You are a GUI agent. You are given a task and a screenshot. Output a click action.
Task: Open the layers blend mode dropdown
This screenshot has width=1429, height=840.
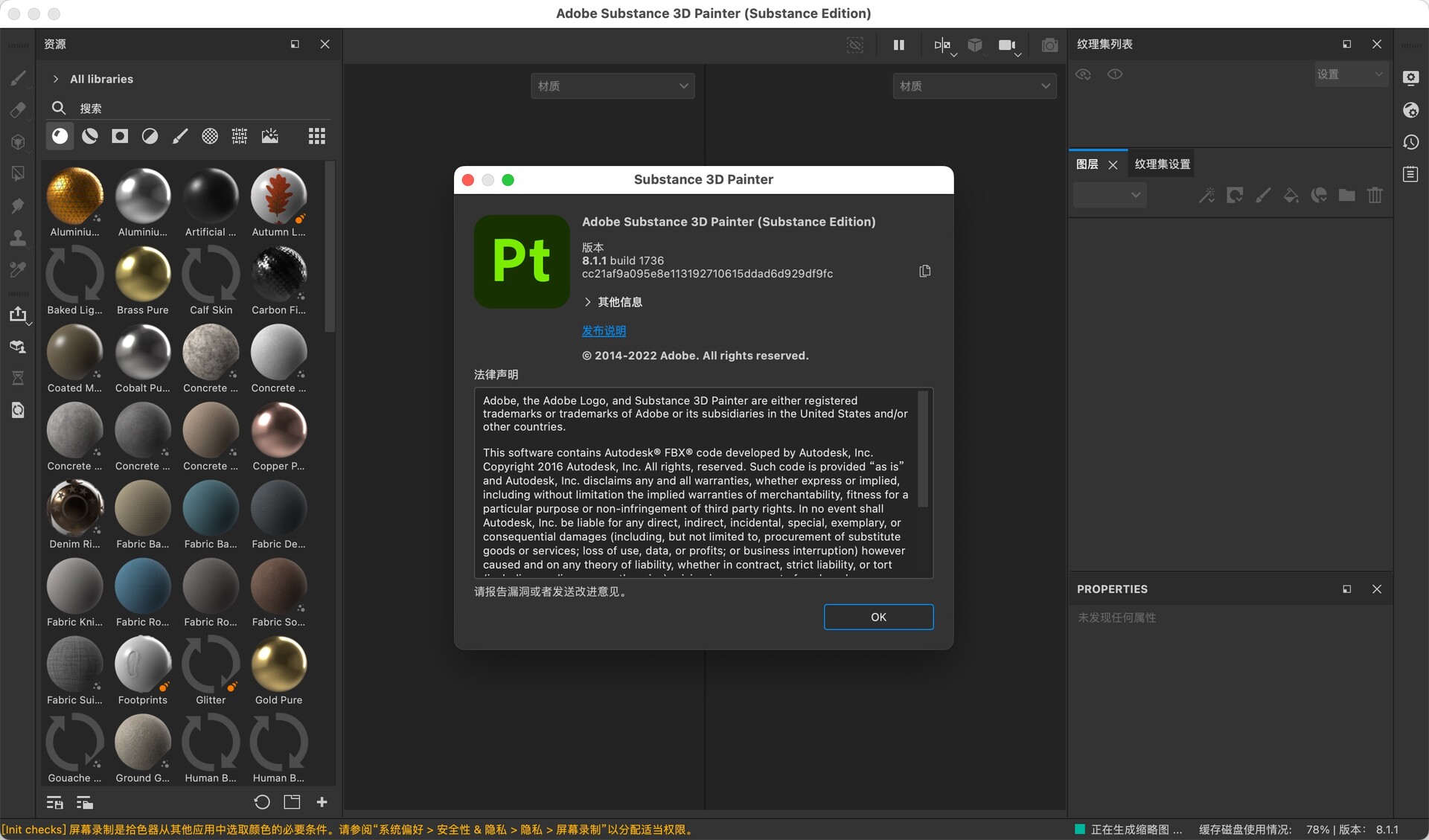click(x=1110, y=195)
